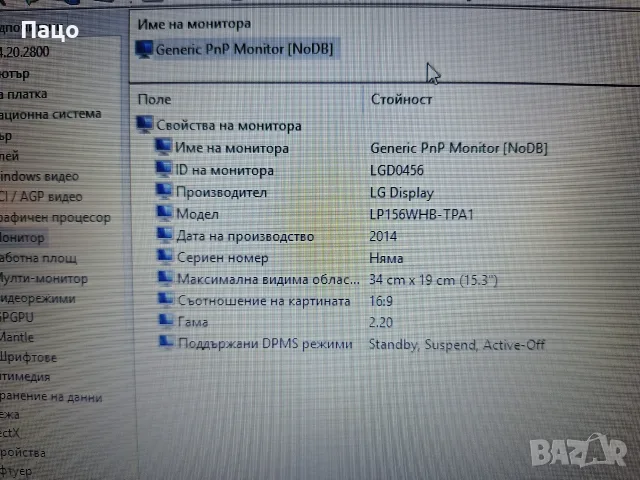640x480 pixels.
Task: Click the value LGD0456
Action: coord(397,170)
